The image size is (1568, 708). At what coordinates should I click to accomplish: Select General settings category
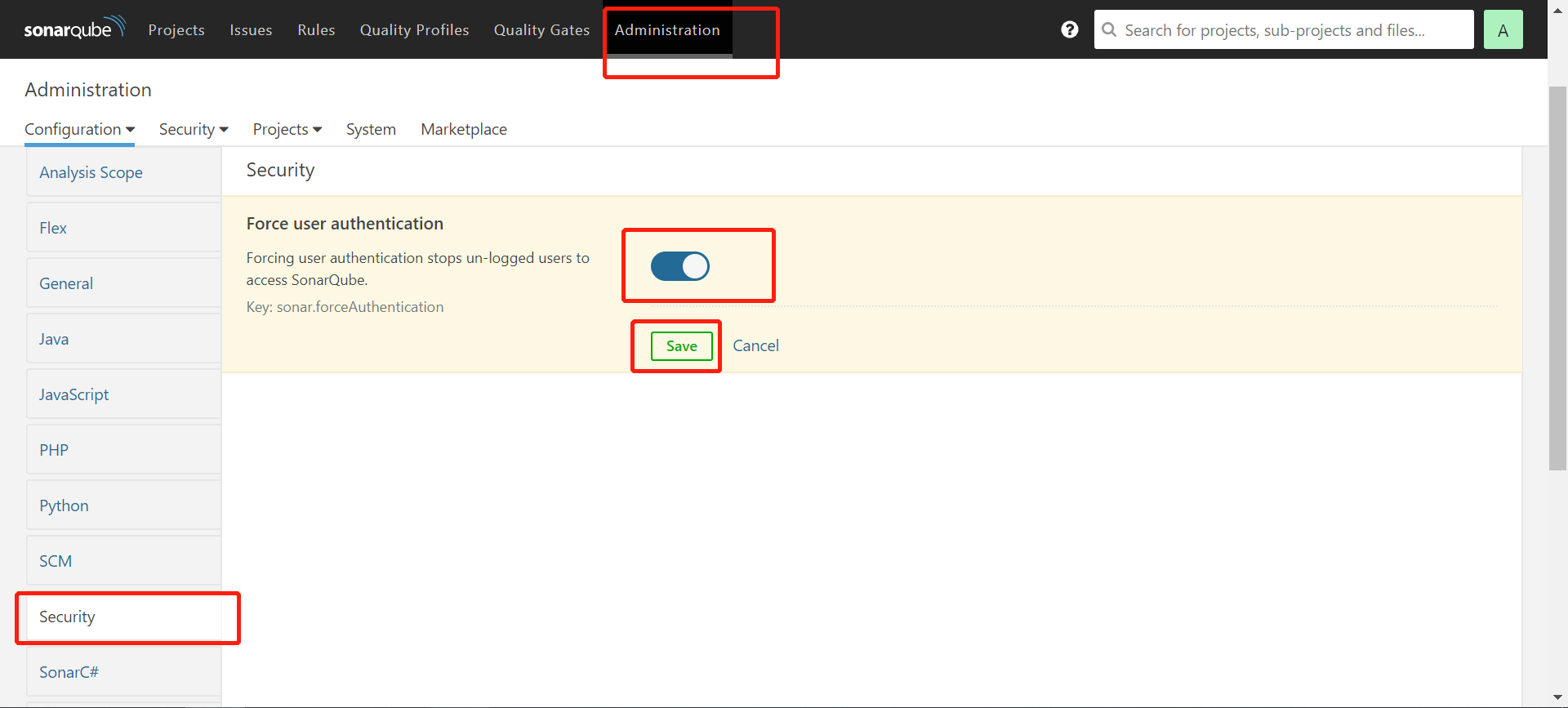click(123, 283)
